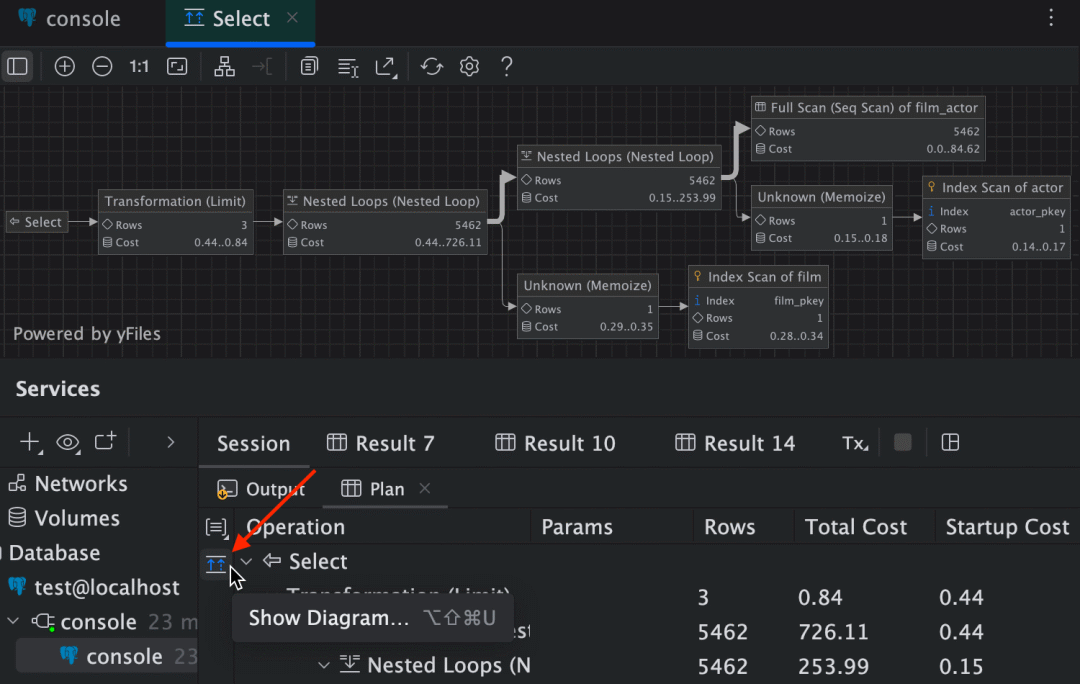This screenshot has width=1080, height=684.
Task: Toggle the split view icon near Tx
Action: pyautogui.click(x=949, y=442)
